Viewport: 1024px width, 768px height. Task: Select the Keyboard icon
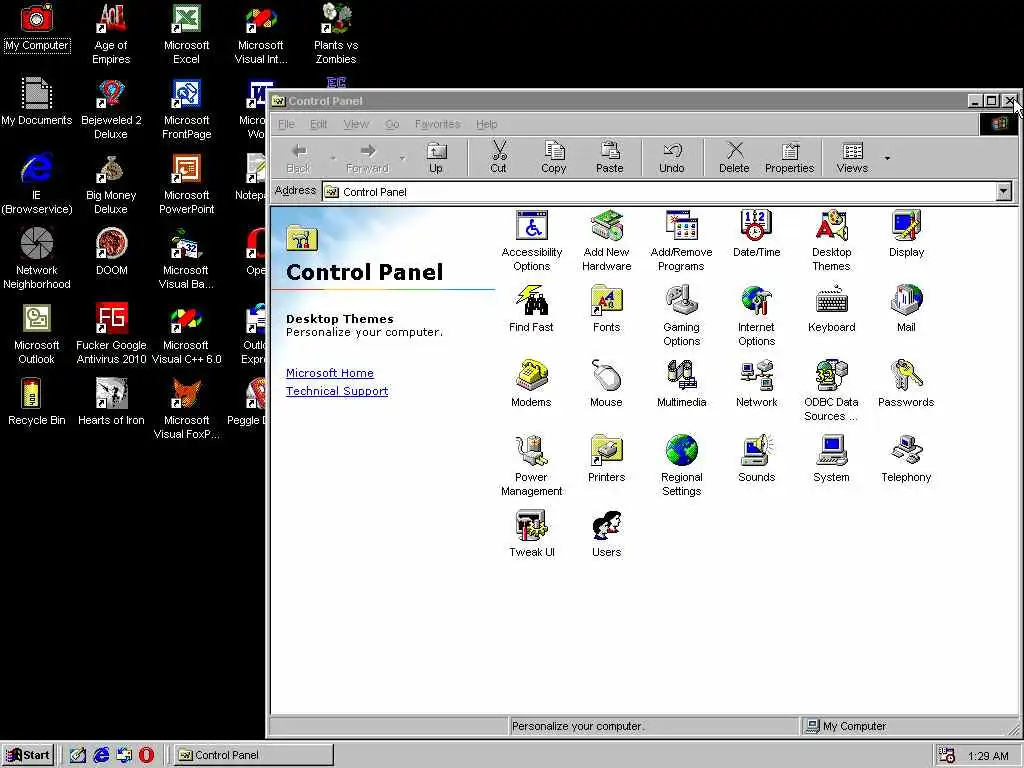tap(831, 309)
